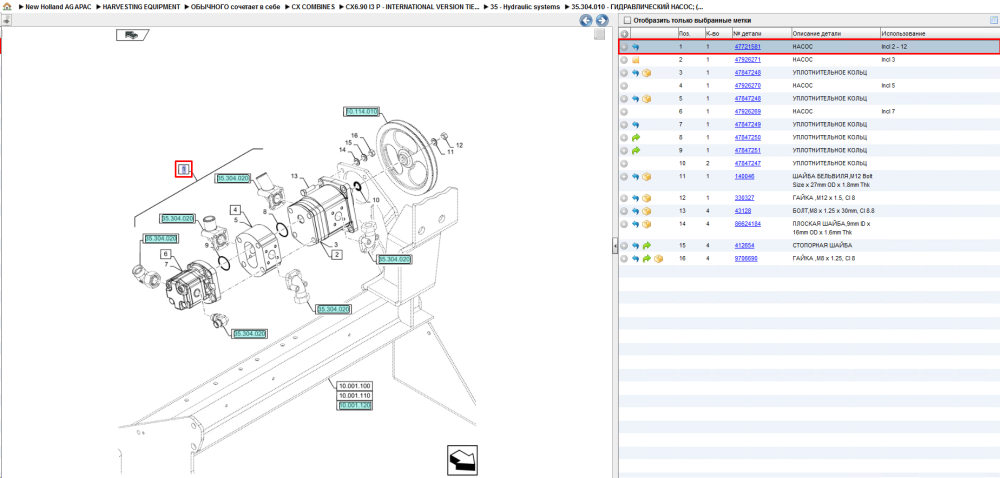
Task: Toggle selection circle for part 47926271
Action: tap(624, 60)
